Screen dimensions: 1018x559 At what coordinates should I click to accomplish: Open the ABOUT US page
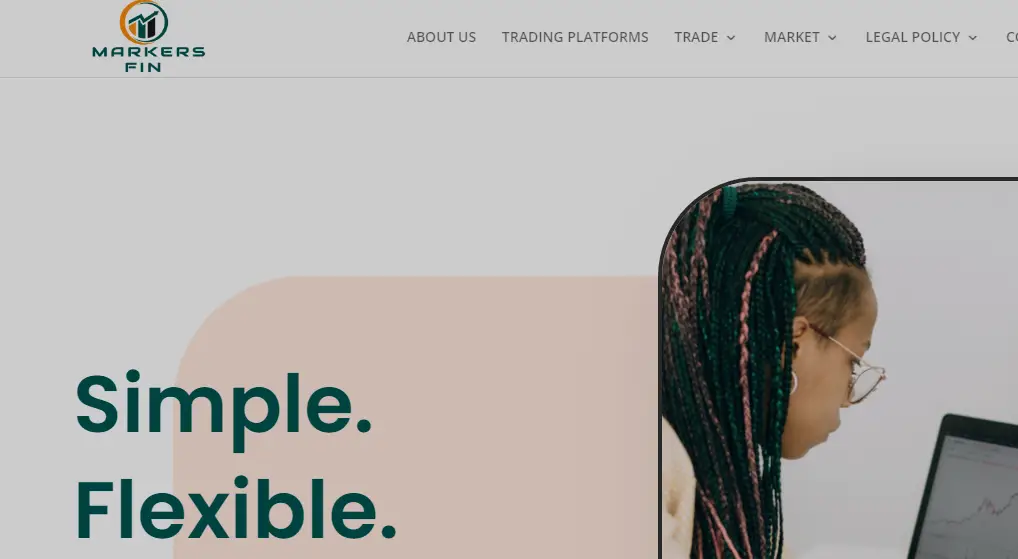point(441,37)
